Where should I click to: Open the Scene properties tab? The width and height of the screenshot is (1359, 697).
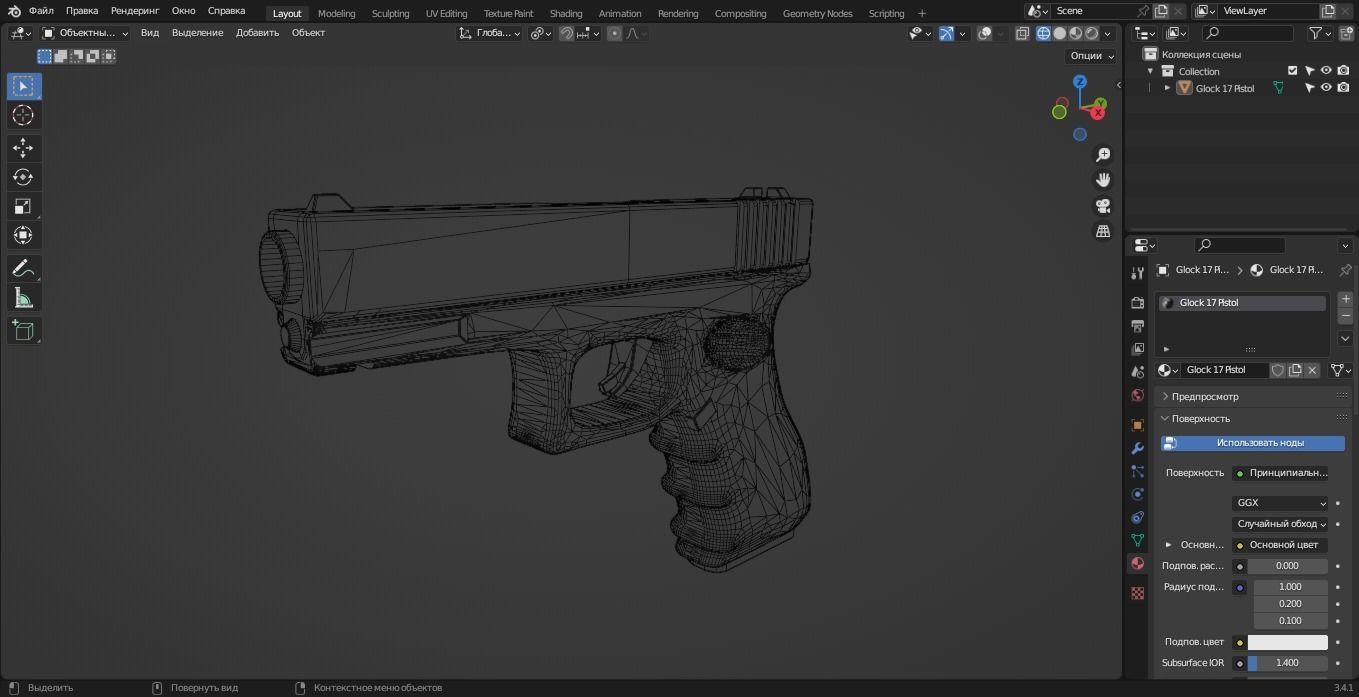coord(1137,372)
